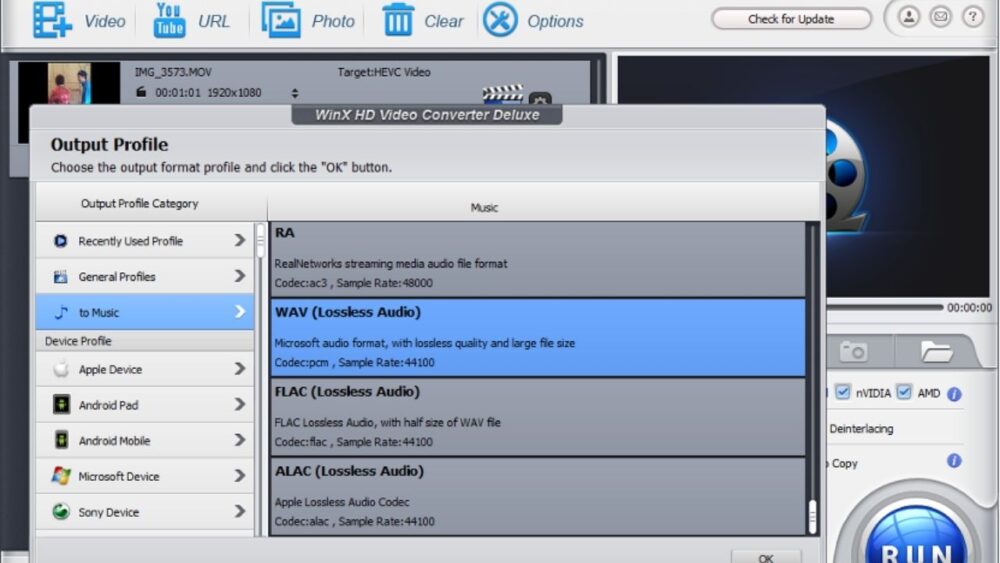Click the info icon next to AMD
This screenshot has width=1000, height=563.
click(x=954, y=394)
